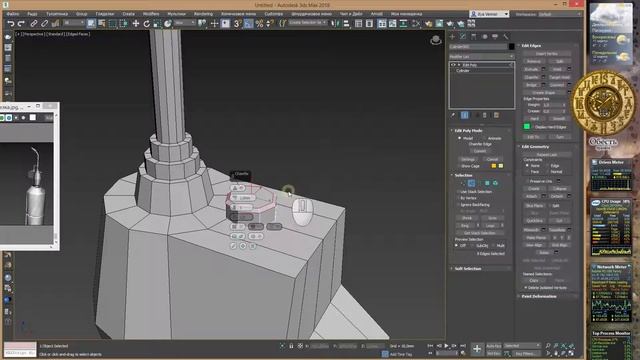Open the Workspaces dropdown in title bar
This screenshot has width=640, height=360.
click(x=560, y=14)
